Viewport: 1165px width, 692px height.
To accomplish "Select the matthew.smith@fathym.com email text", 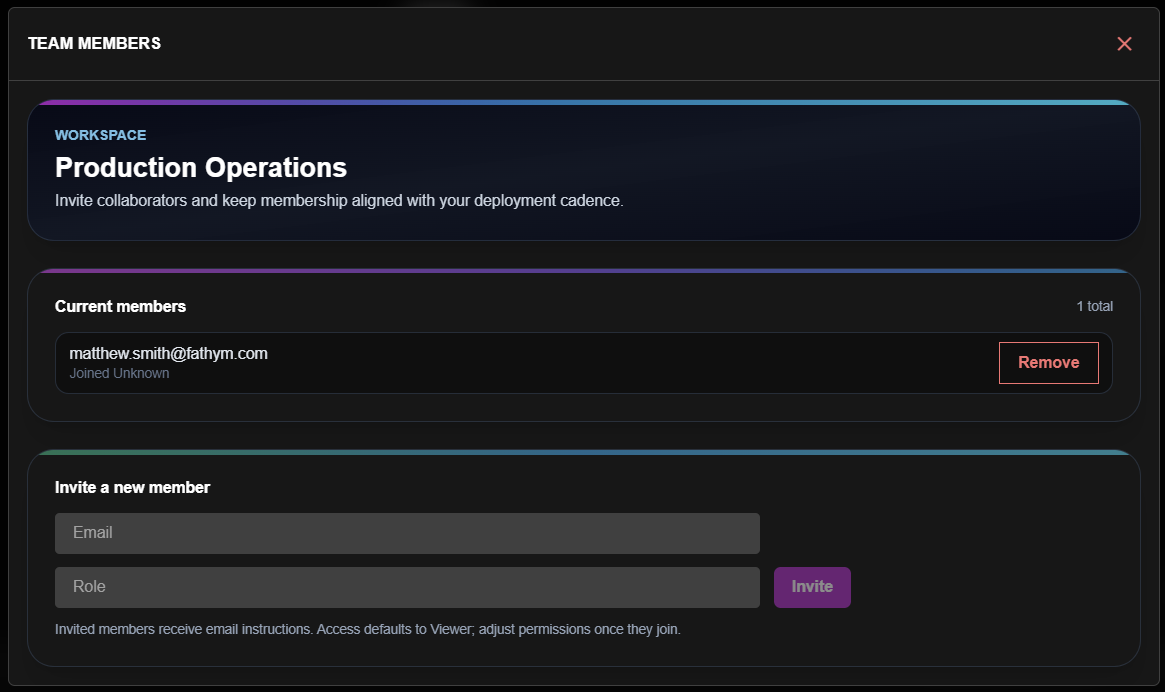I will [x=169, y=354].
